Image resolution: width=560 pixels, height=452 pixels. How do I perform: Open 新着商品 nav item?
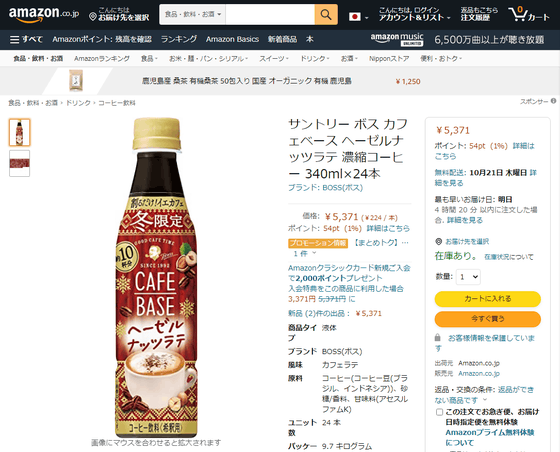click(x=282, y=39)
